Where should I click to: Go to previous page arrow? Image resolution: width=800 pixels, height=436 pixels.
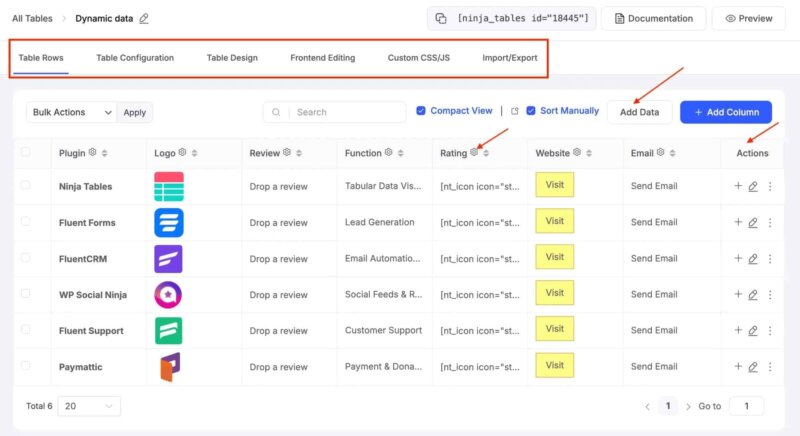click(647, 406)
